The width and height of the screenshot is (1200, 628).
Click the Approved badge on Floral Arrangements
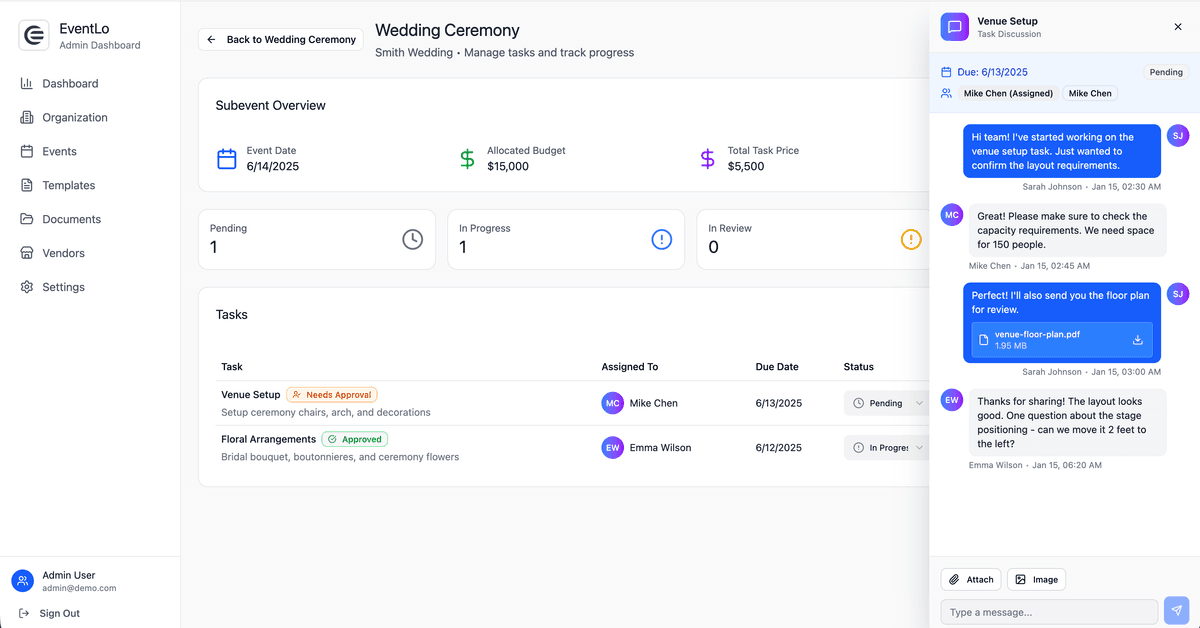tap(354, 439)
